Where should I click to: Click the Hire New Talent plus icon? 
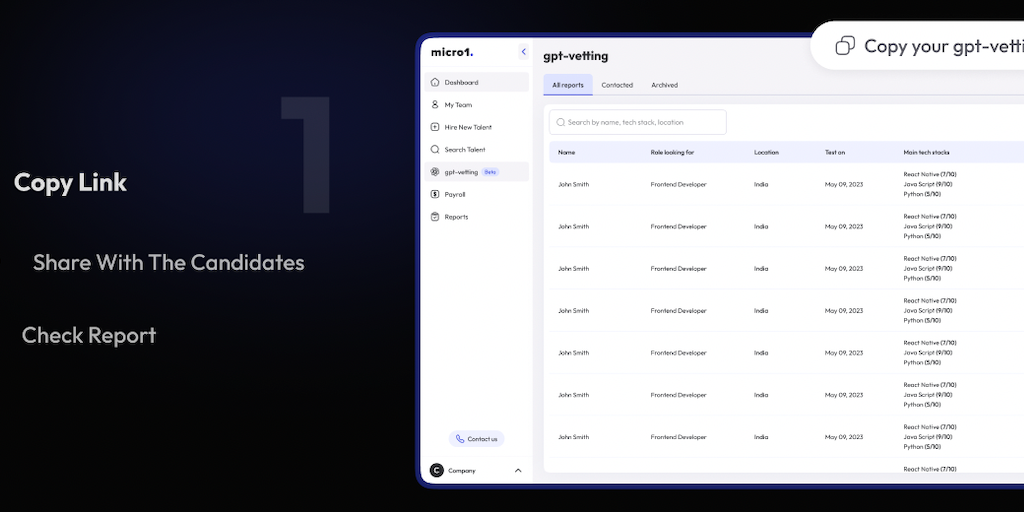coord(435,127)
